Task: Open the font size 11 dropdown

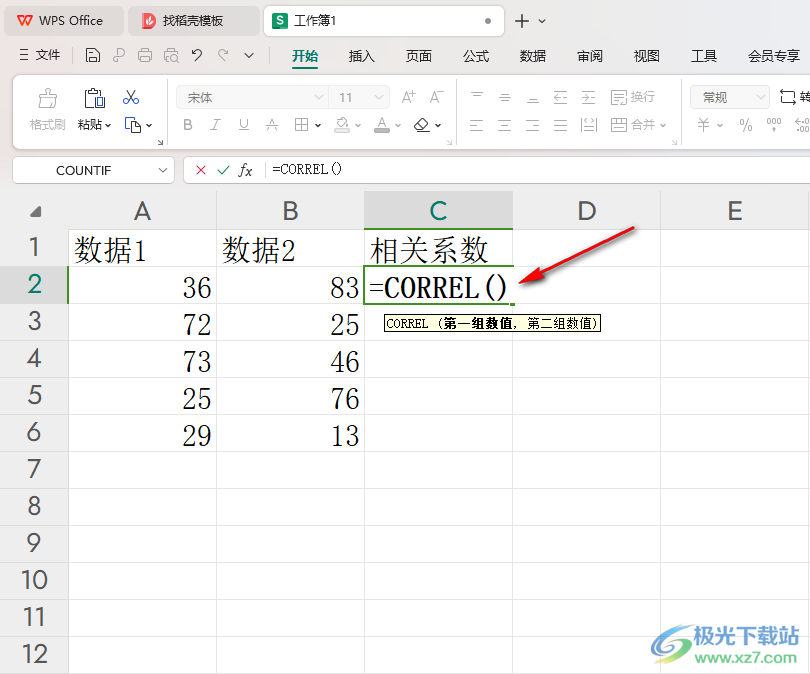Action: pos(379,97)
